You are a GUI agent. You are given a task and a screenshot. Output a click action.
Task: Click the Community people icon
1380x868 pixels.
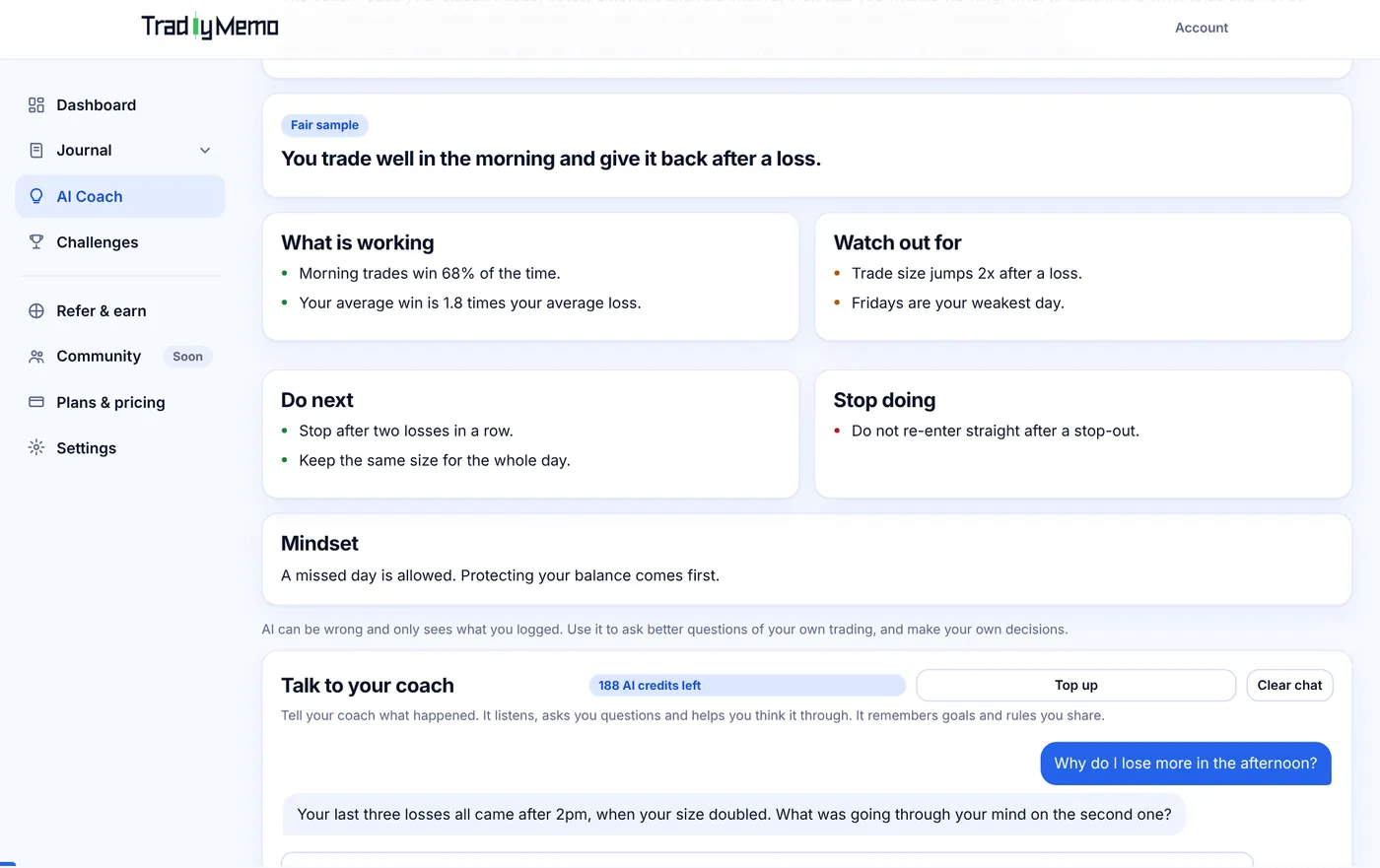click(36, 357)
